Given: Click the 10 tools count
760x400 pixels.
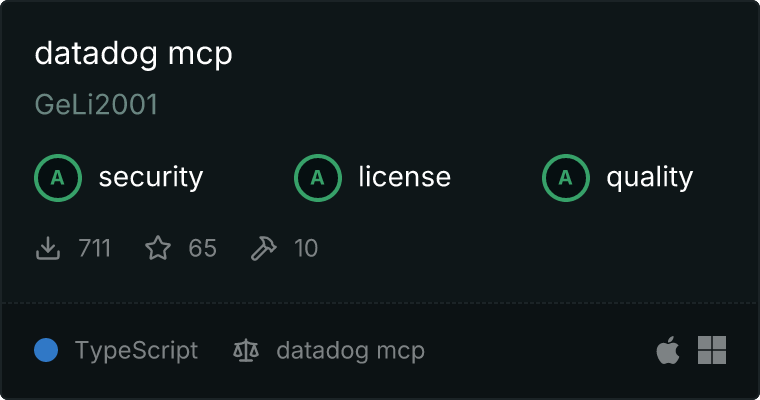Looking at the screenshot, I should 306,248.
